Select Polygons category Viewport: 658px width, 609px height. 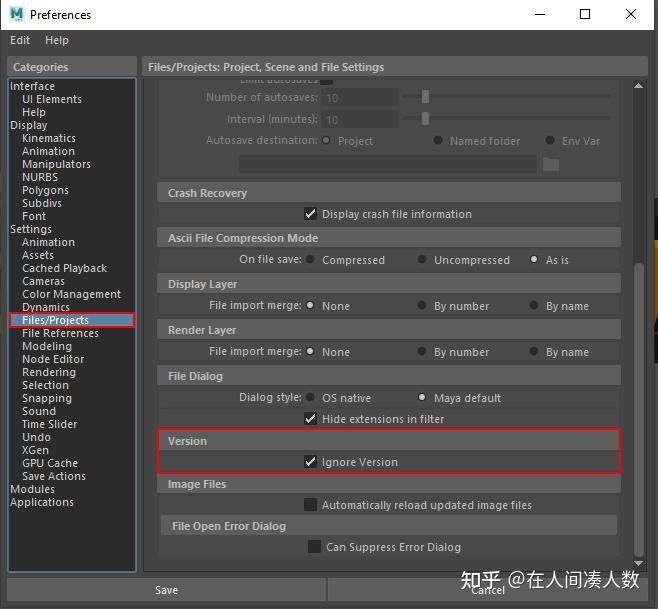[x=45, y=190]
